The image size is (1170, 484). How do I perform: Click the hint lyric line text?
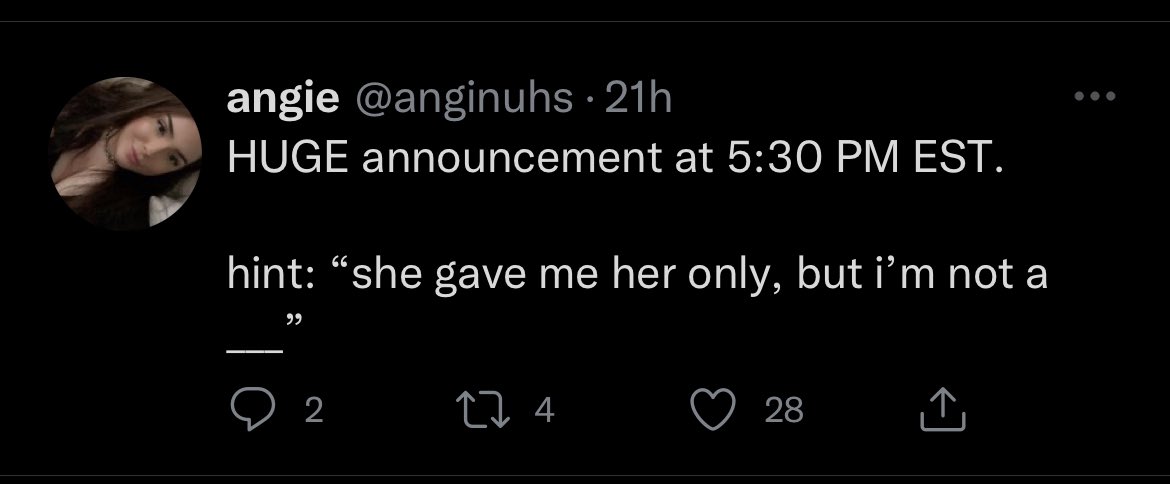click(x=637, y=274)
